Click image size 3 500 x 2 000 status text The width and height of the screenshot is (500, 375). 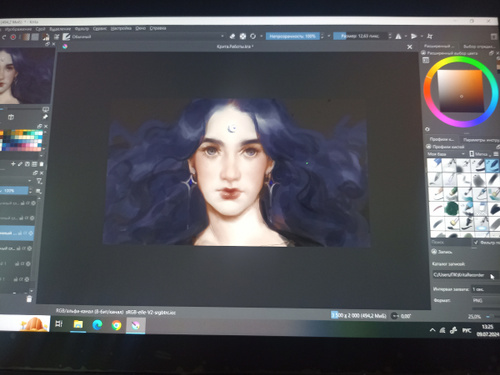click(359, 315)
